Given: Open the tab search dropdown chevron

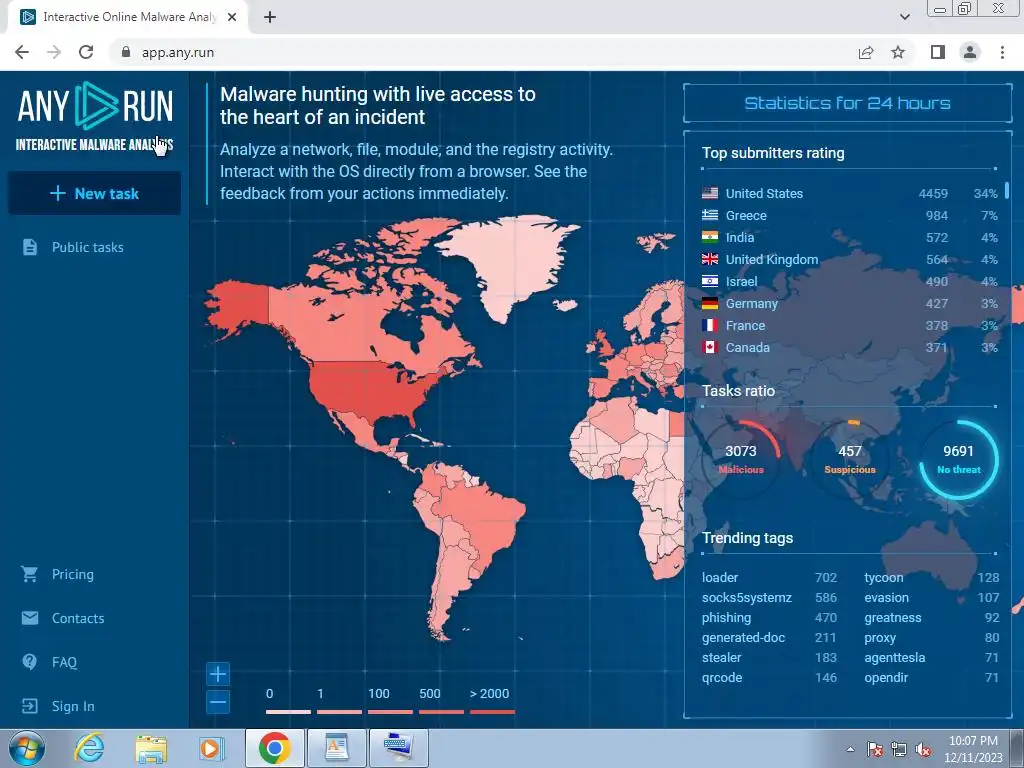Looking at the screenshot, I should [x=904, y=17].
